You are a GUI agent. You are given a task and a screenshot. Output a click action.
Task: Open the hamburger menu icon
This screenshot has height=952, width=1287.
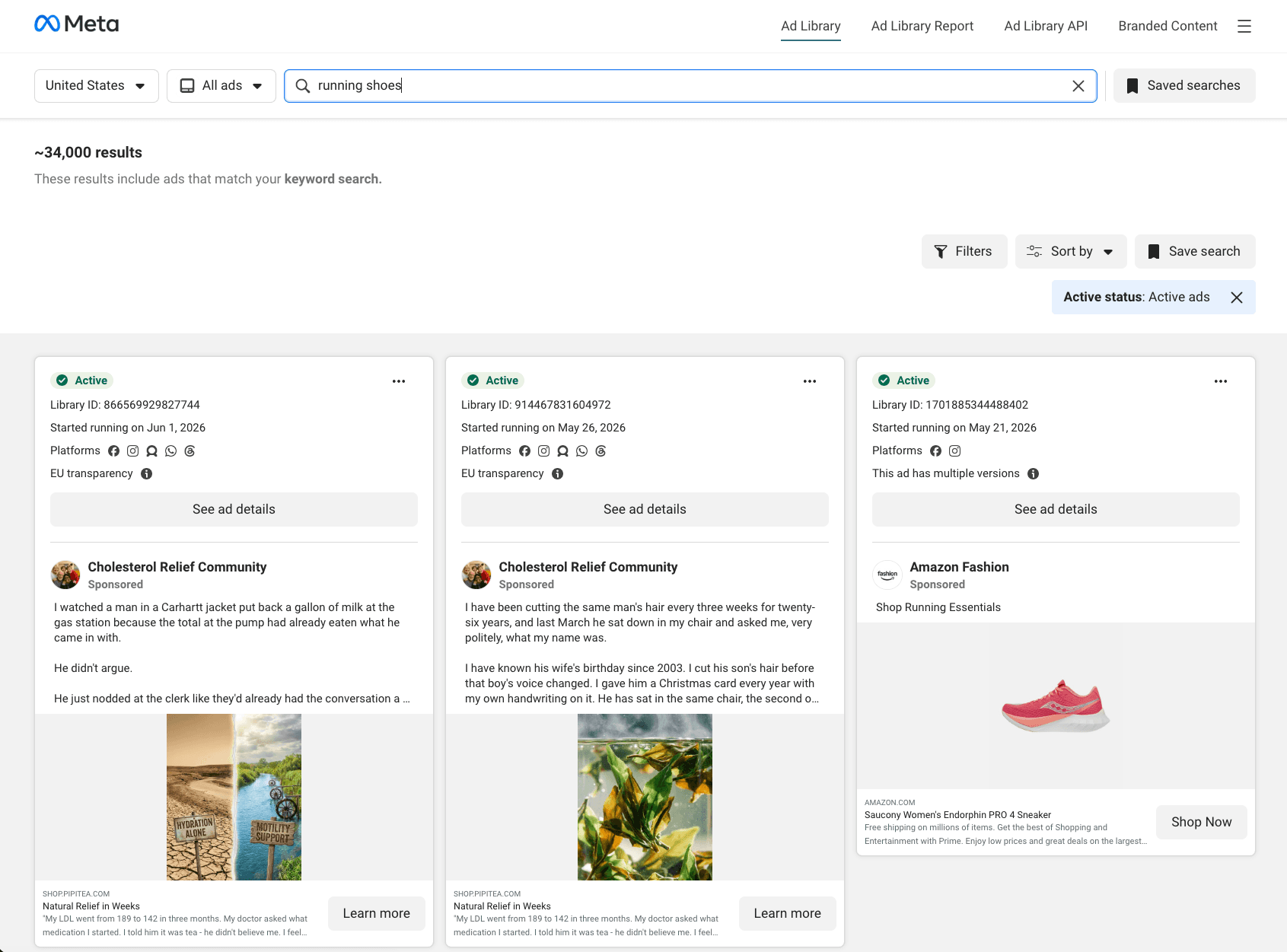tap(1244, 26)
